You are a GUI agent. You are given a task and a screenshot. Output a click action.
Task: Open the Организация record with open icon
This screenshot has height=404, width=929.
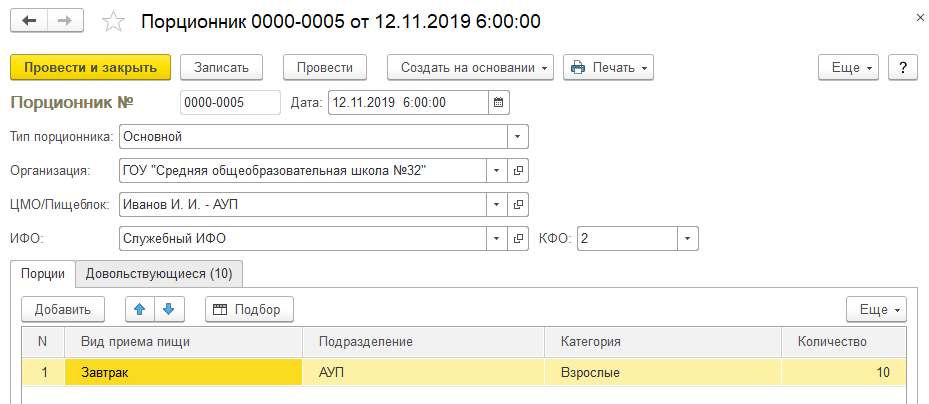pos(518,171)
